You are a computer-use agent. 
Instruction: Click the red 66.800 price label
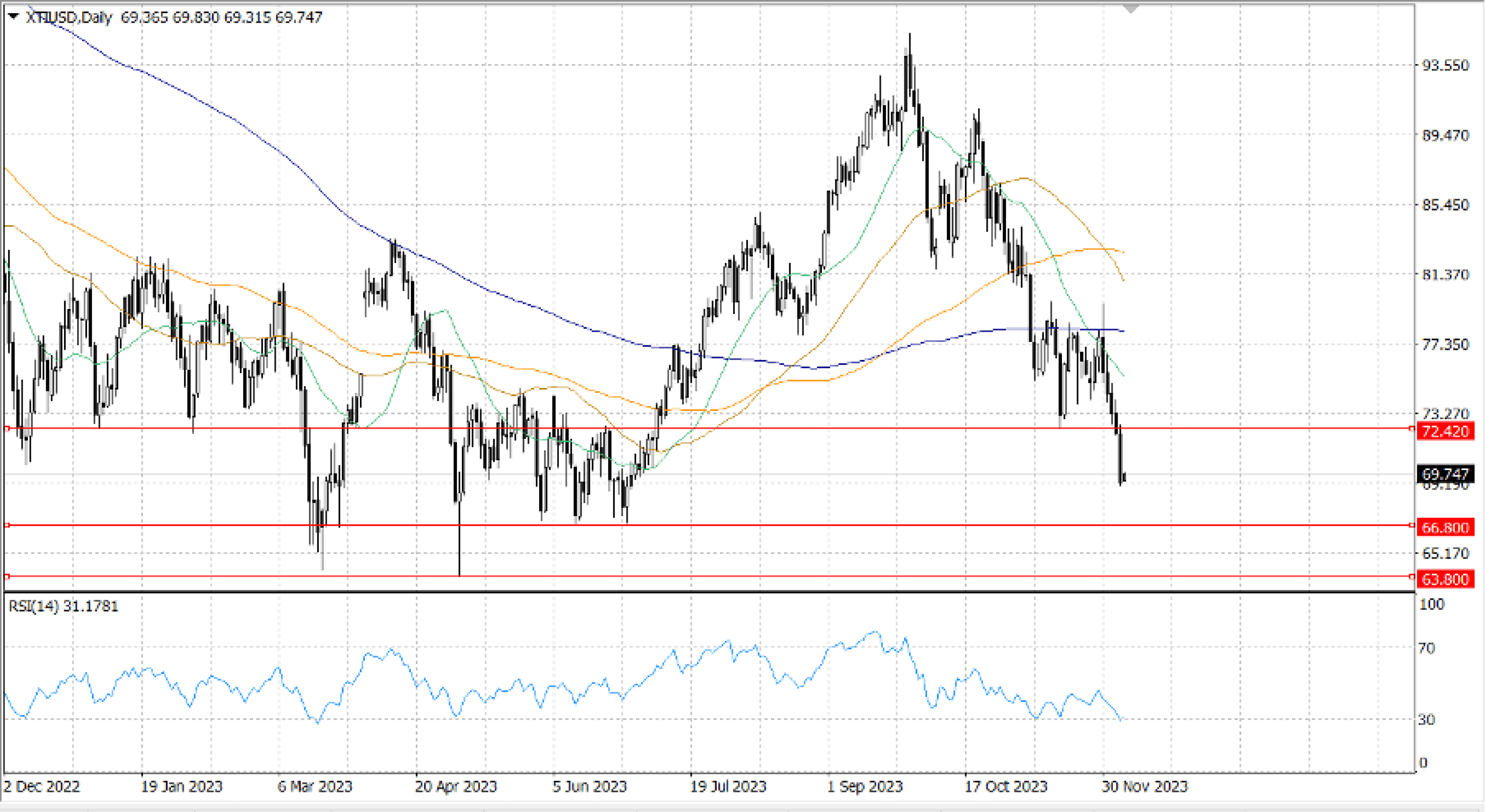tap(1445, 528)
